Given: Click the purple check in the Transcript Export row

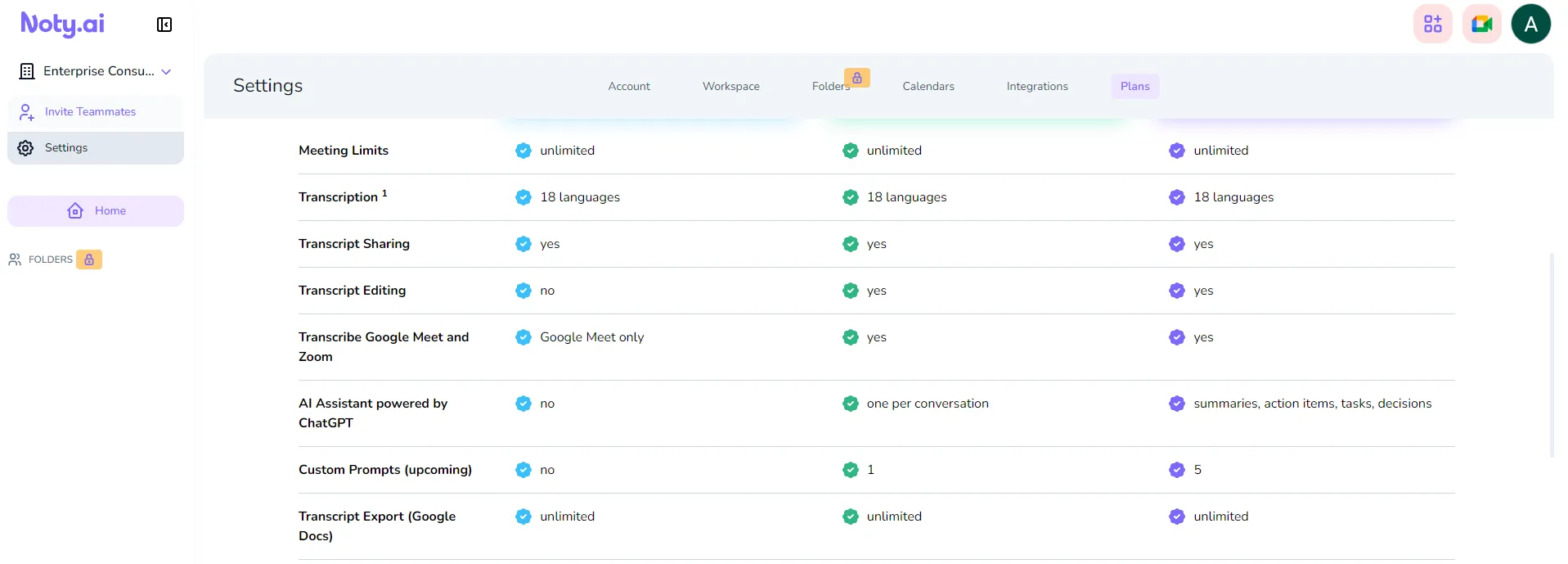Looking at the screenshot, I should pos(1177,517).
